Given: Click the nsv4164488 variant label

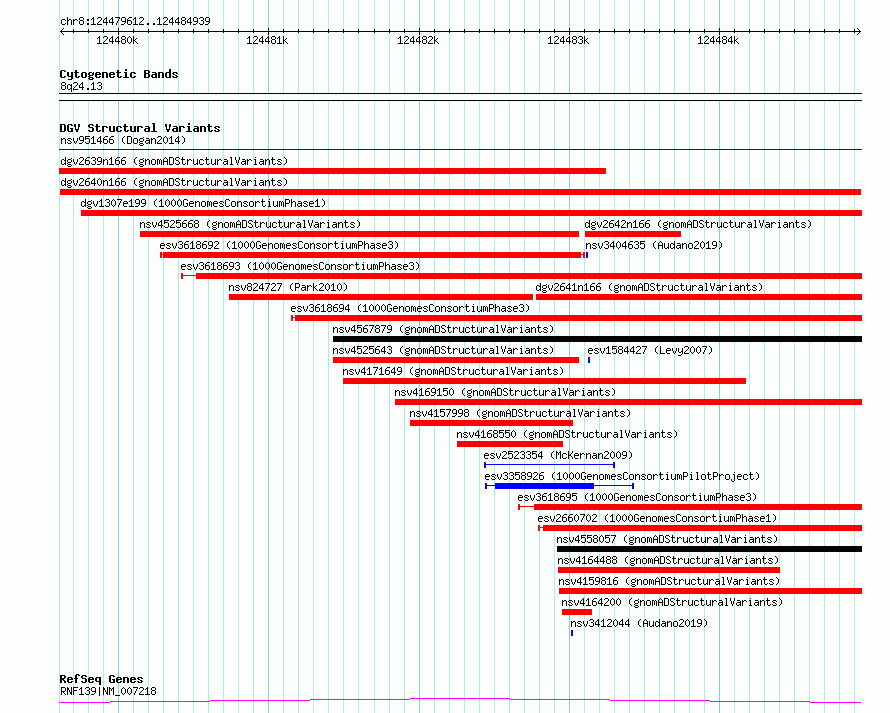Looking at the screenshot, I should pos(668,560).
